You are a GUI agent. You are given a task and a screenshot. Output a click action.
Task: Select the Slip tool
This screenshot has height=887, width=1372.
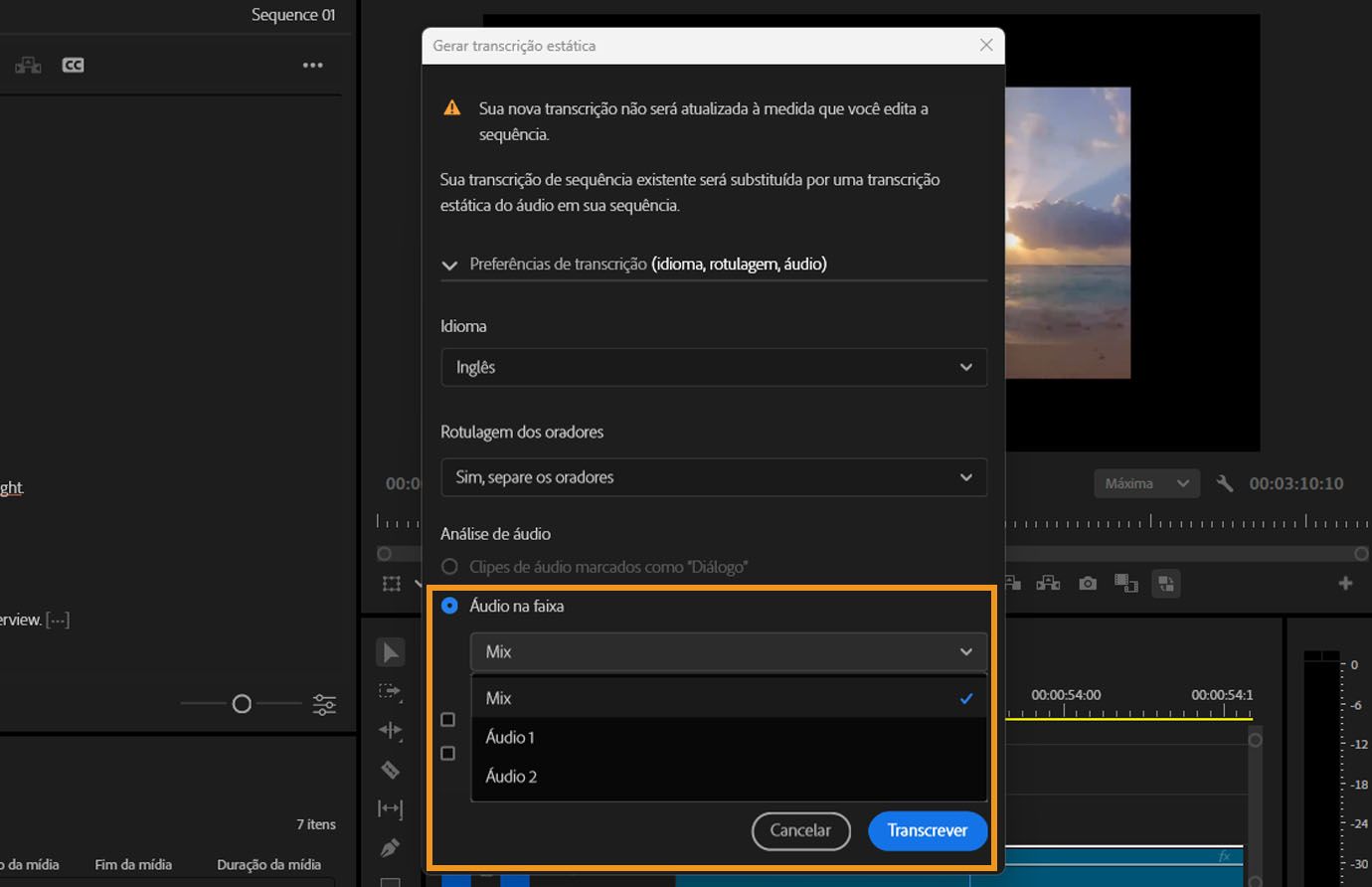tap(390, 808)
